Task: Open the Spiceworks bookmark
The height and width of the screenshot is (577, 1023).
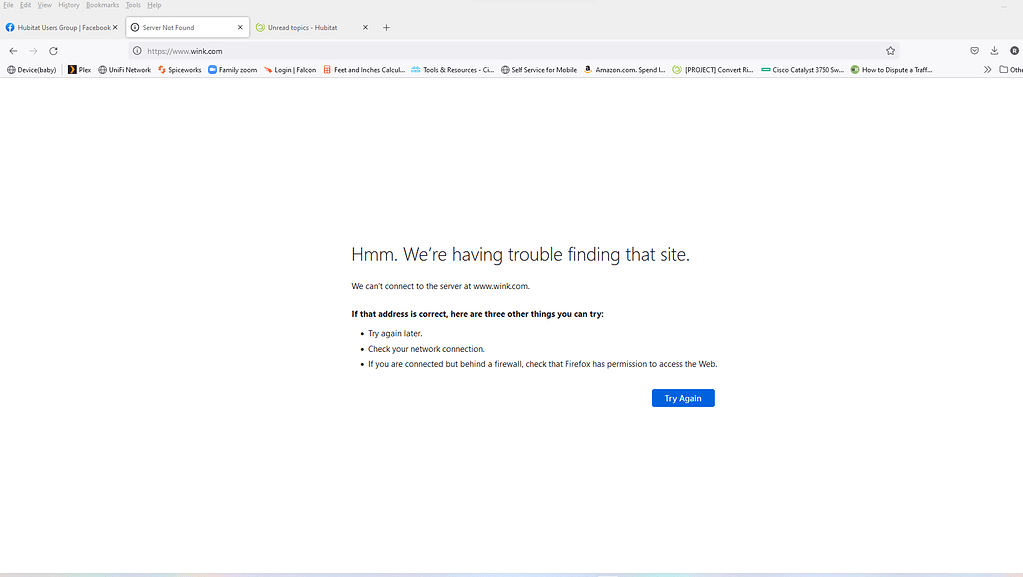Action: point(179,70)
